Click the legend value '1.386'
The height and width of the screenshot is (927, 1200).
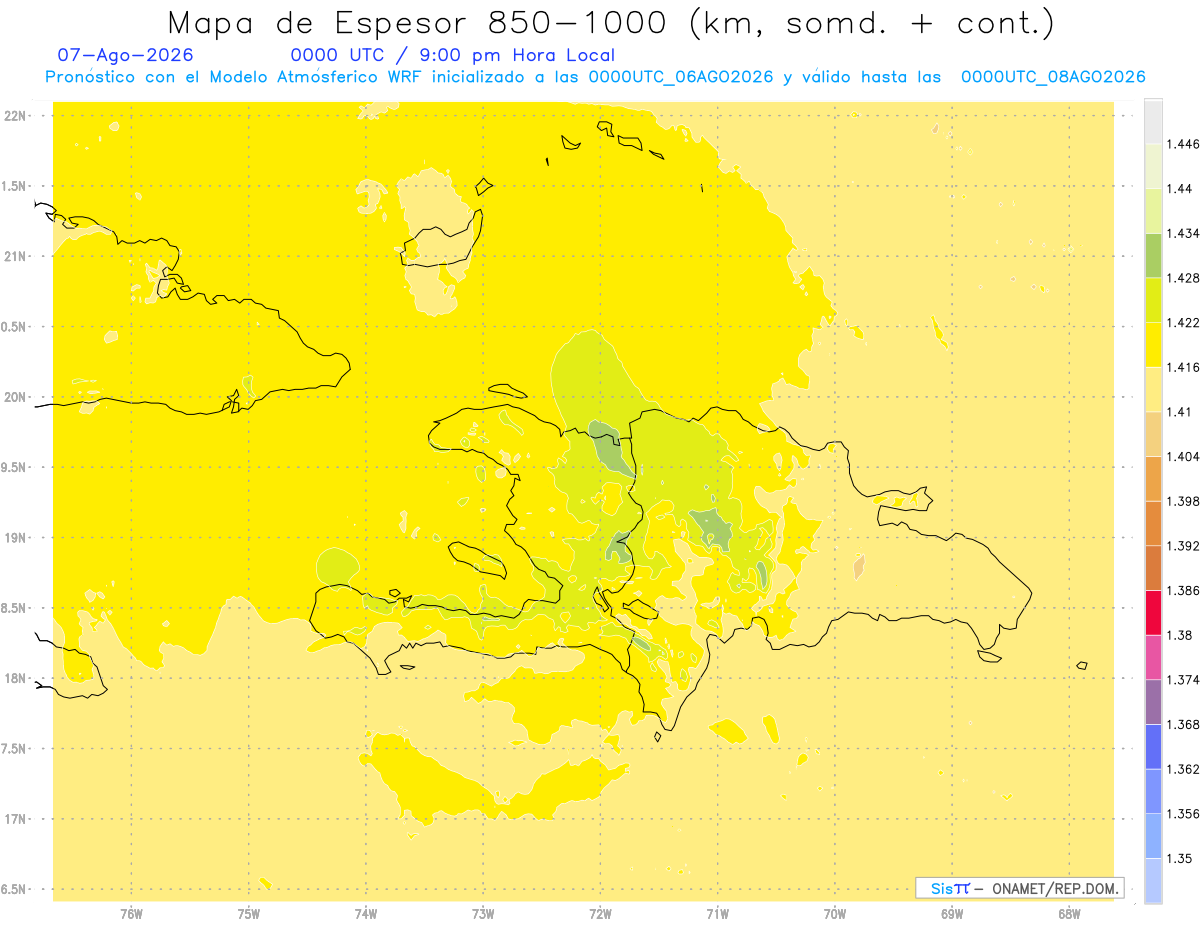click(x=1183, y=591)
